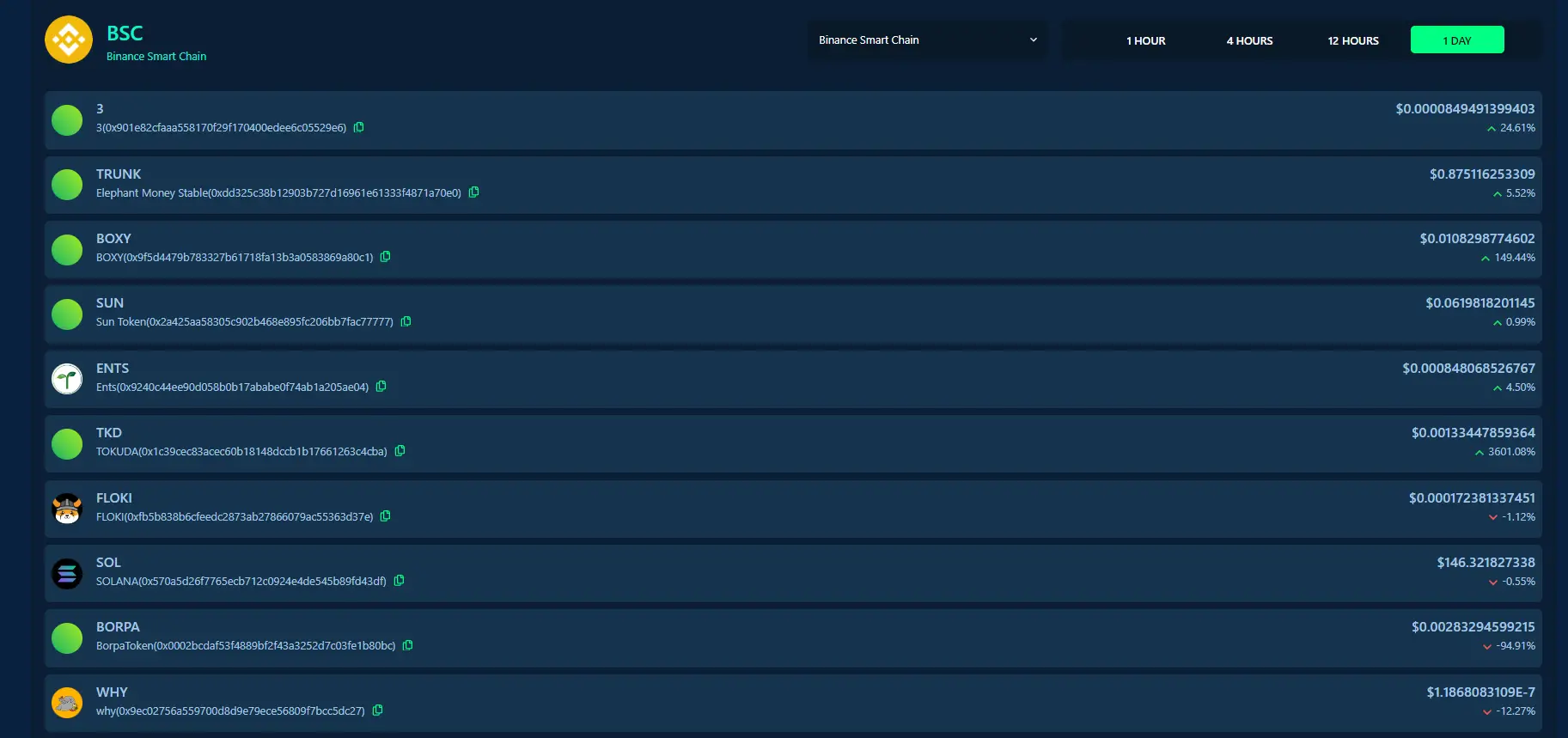Open the FLOKI token logo
Viewport: 1568px width, 738px height.
pyautogui.click(x=67, y=509)
